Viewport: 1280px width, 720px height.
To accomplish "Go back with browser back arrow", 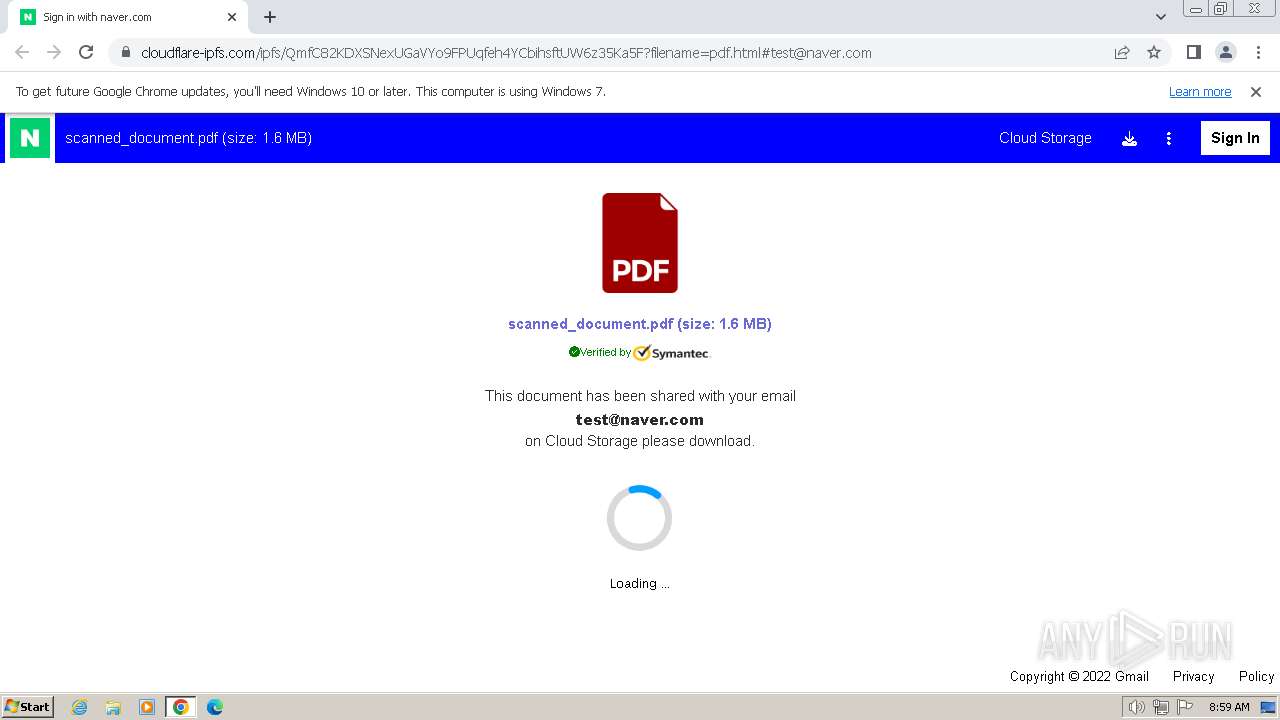I will (x=22, y=52).
